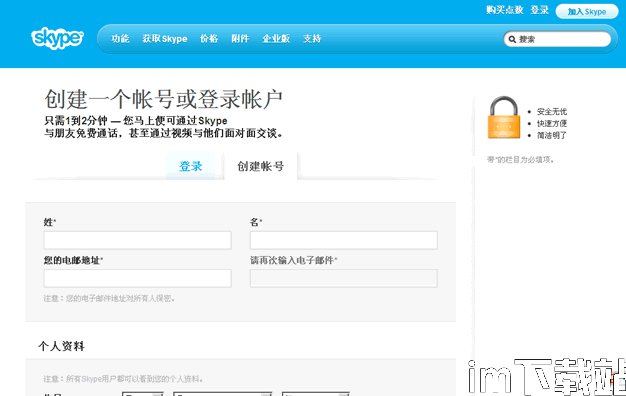Open the 支持 menu item
The height and width of the screenshot is (396, 626).
coord(312,39)
